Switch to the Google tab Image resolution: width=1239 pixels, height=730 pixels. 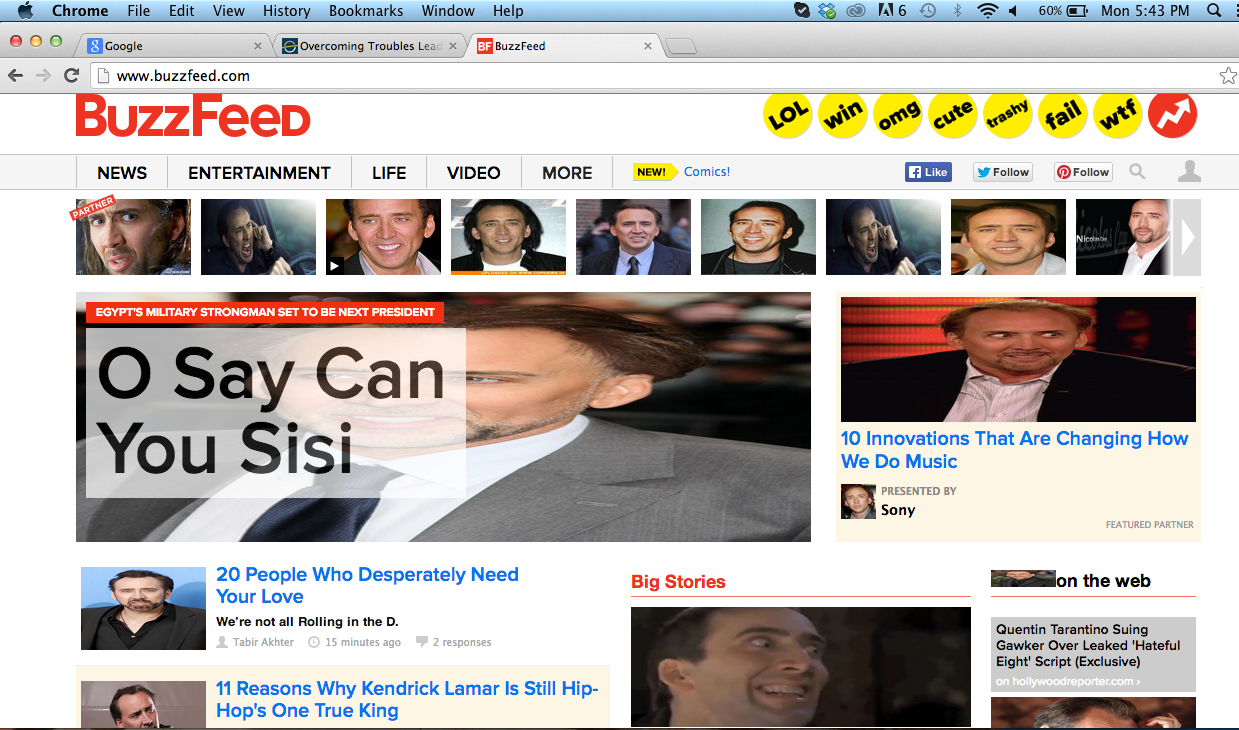point(174,46)
